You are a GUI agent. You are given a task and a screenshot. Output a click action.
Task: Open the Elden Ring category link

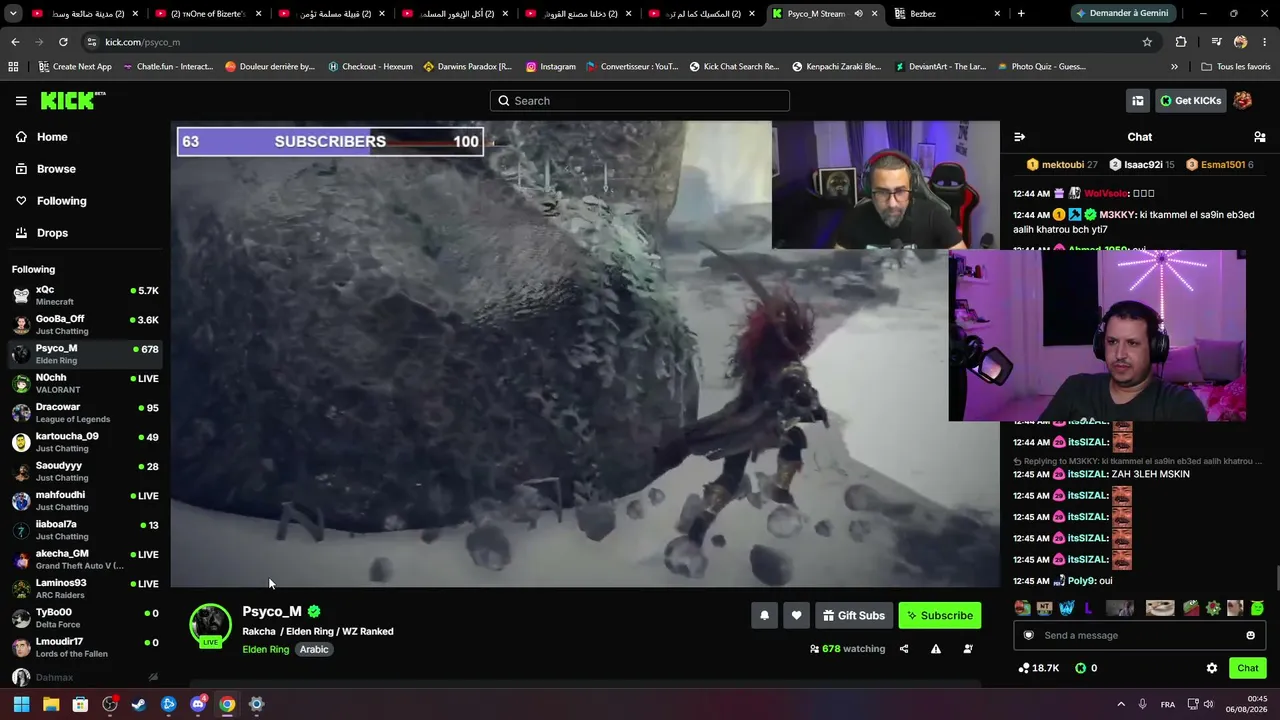click(x=265, y=649)
